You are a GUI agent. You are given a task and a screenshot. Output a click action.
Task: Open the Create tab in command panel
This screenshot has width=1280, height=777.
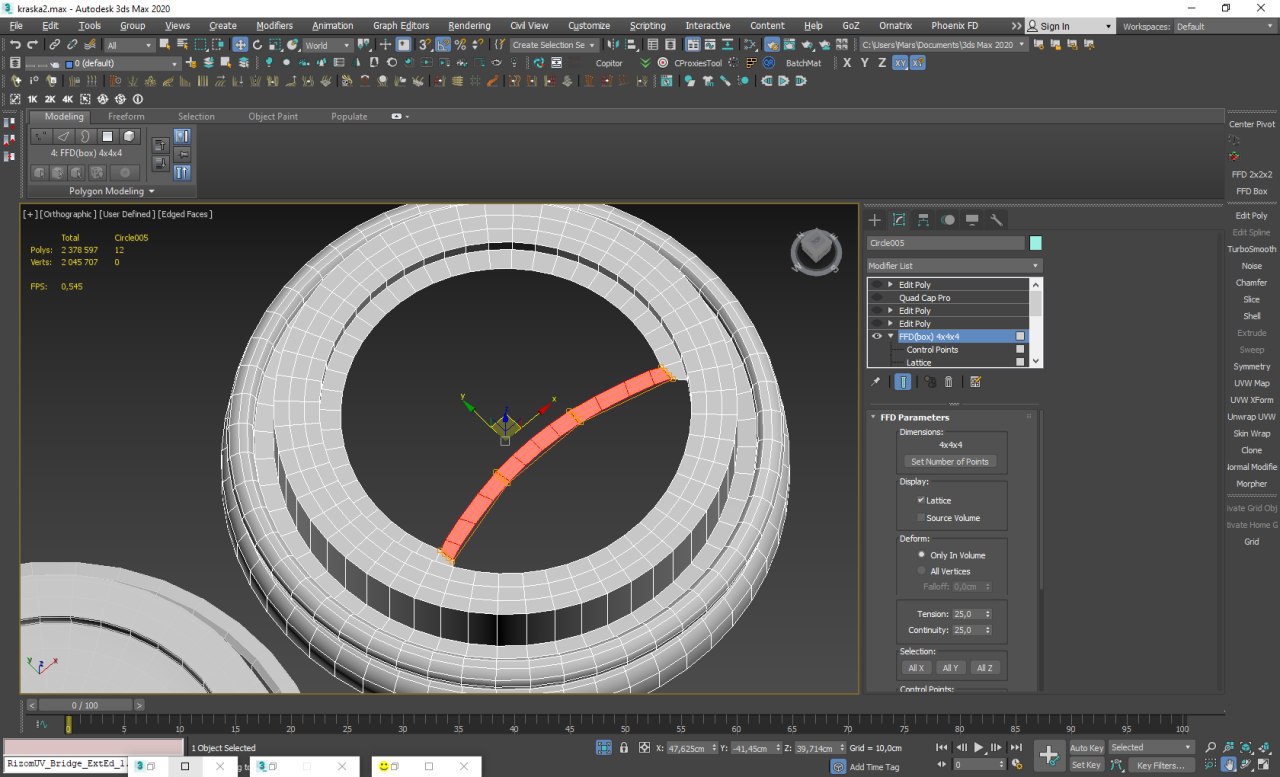[x=874, y=220]
